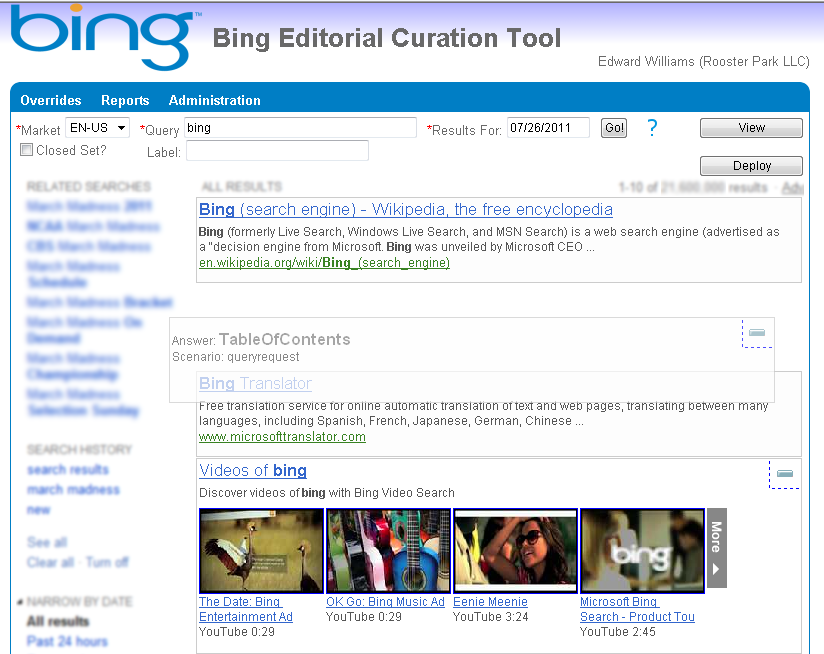This screenshot has height=654, width=824.
Task: Click the 'YouTube 2:45' duration text
Action: 617,631
